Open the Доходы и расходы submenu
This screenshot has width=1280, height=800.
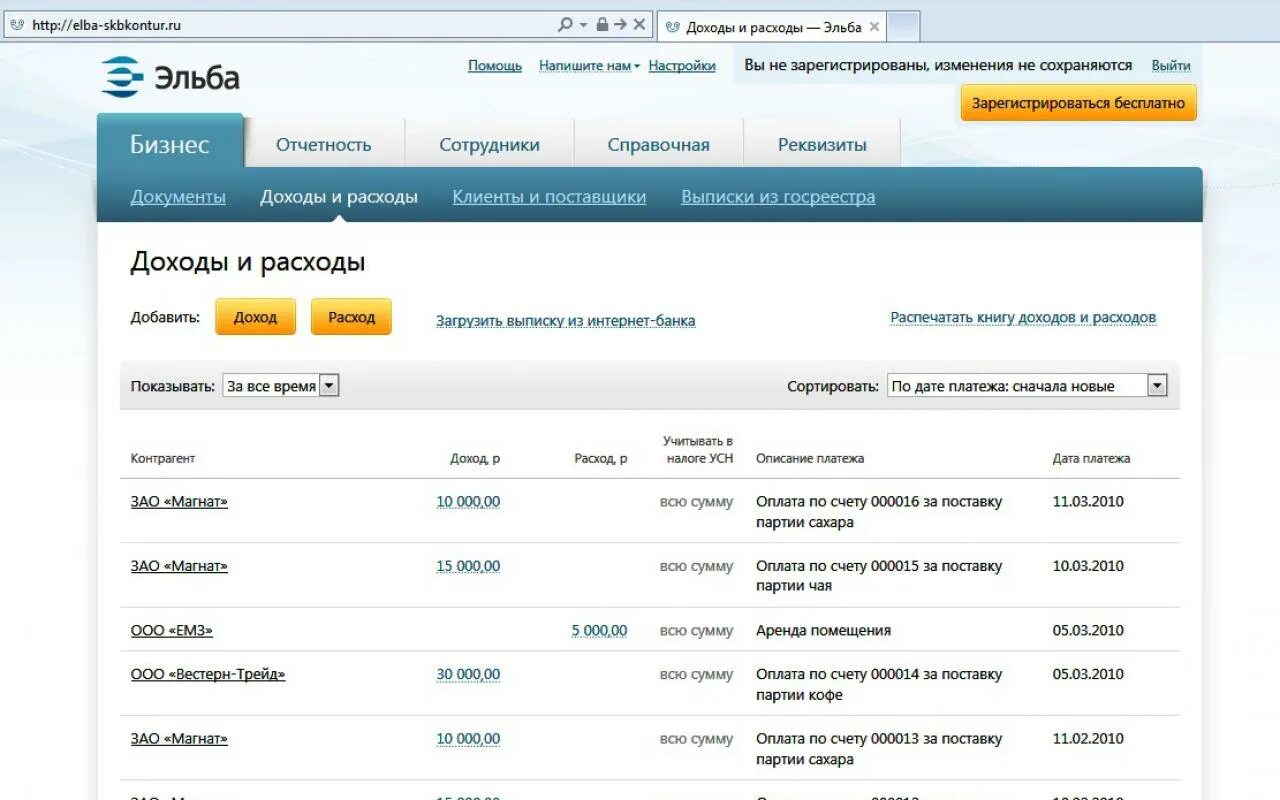339,197
